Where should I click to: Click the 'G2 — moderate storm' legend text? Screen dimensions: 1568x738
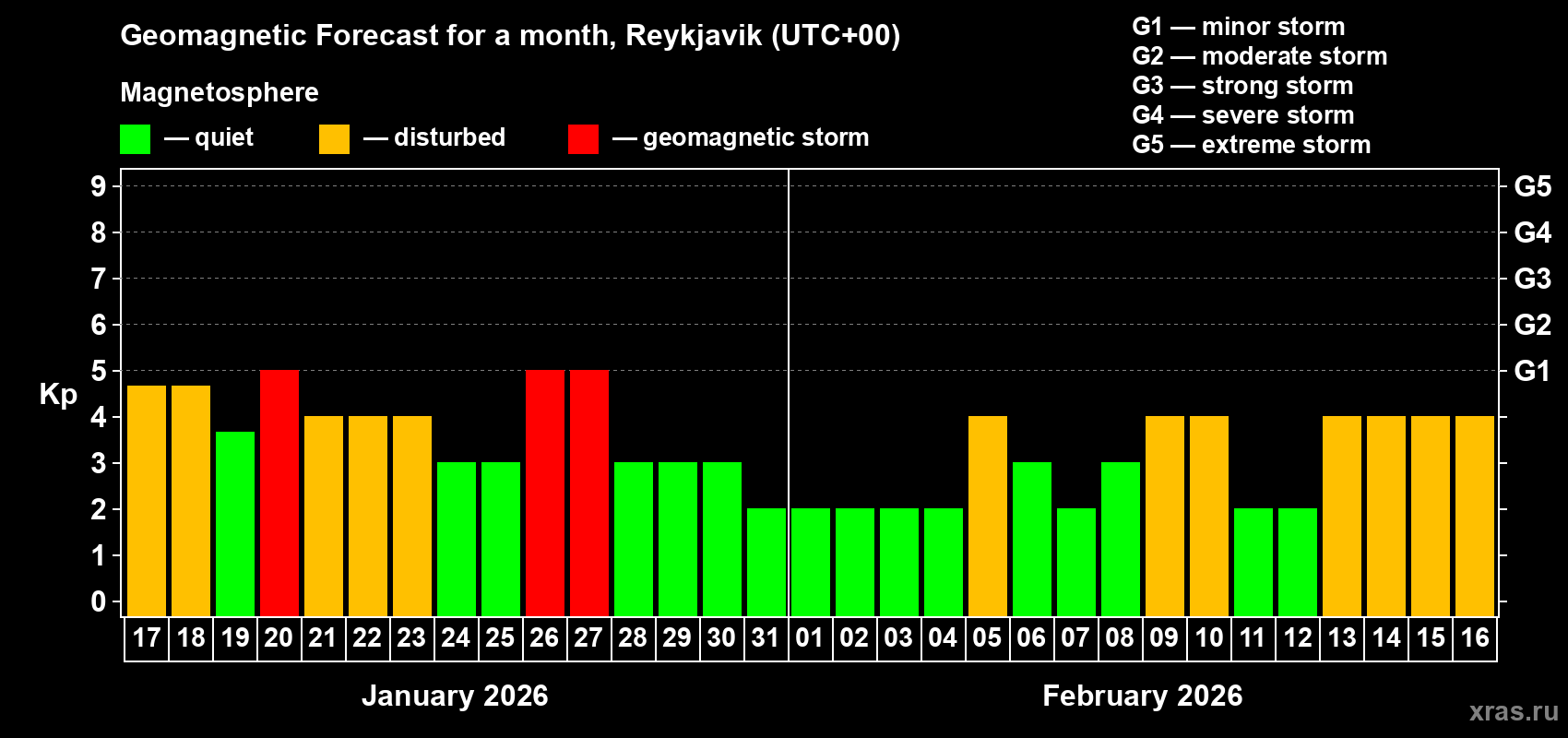click(x=1260, y=56)
